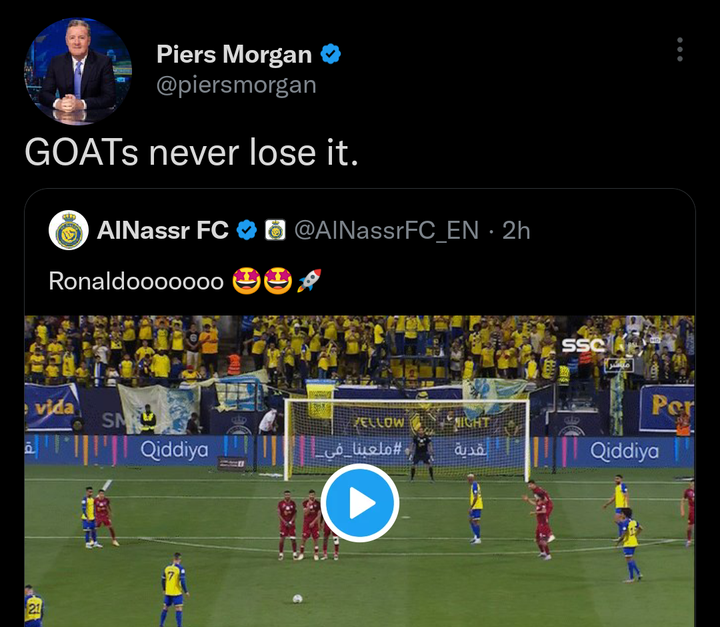Open the @AlNassrFC_EN handle

click(386, 231)
